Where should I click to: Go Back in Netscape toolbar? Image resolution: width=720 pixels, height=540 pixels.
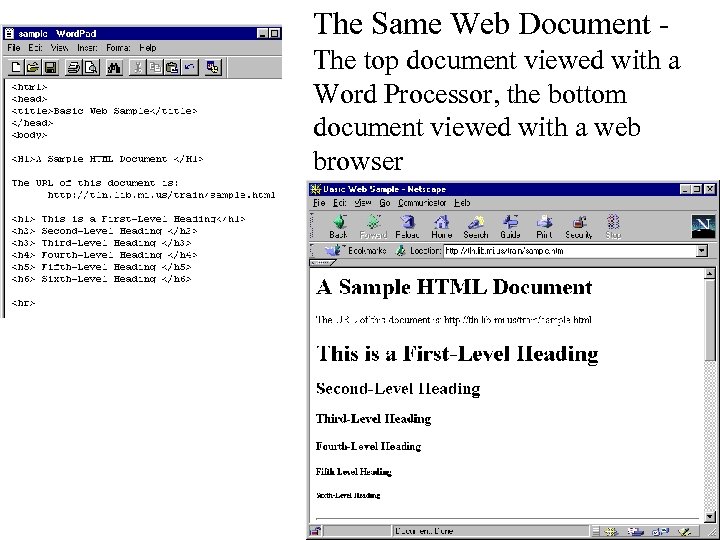pos(339,227)
